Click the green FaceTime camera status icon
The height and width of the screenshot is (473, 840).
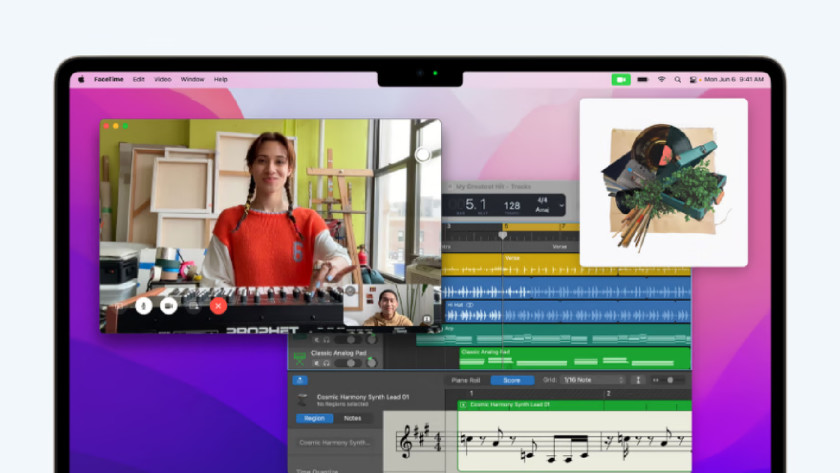pos(621,79)
